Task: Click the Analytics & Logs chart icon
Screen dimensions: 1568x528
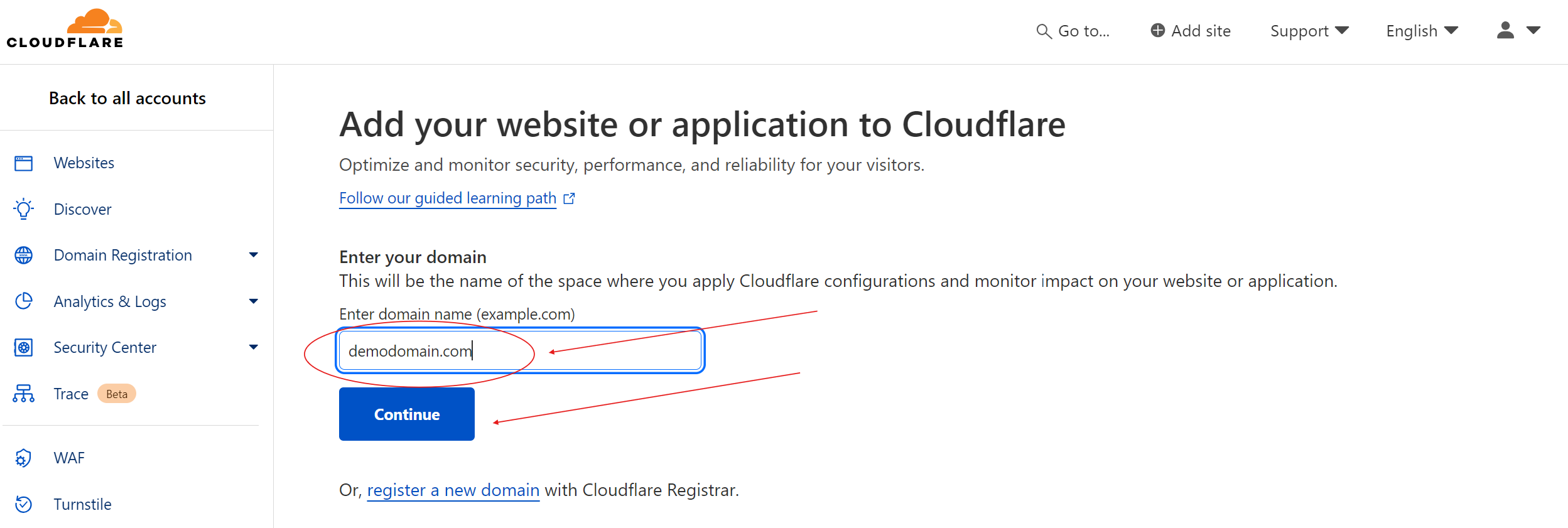Action: [x=24, y=301]
